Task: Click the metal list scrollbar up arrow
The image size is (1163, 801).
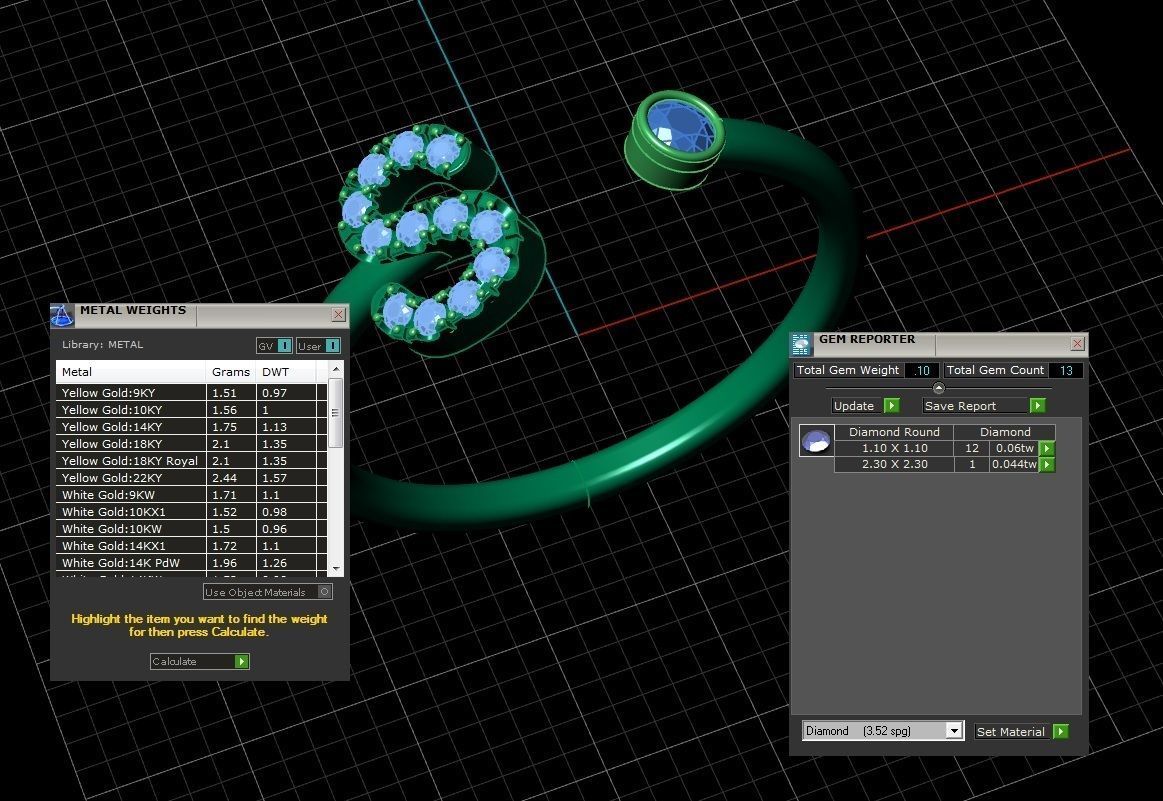Action: point(336,369)
